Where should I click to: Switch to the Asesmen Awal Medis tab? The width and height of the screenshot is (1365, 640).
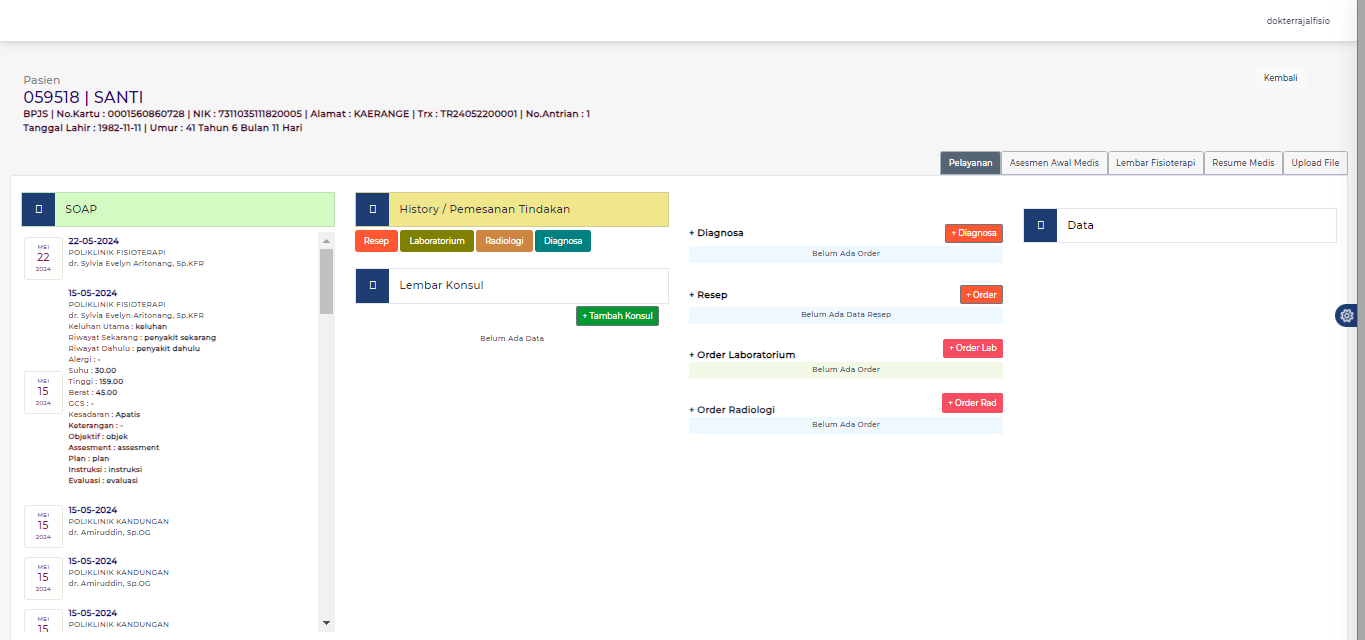tap(1054, 162)
